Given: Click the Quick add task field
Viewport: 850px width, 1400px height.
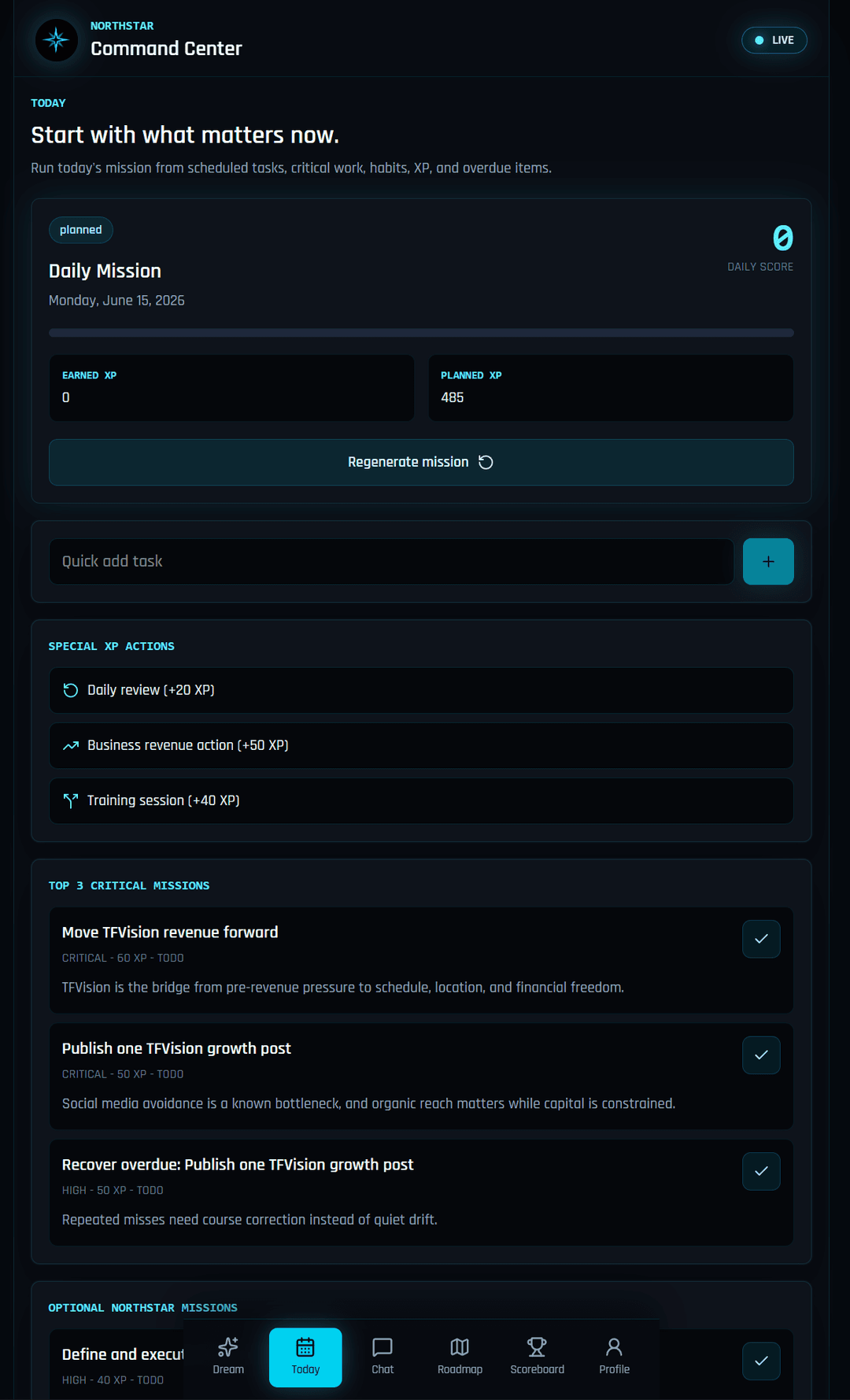Looking at the screenshot, I should click(x=391, y=561).
